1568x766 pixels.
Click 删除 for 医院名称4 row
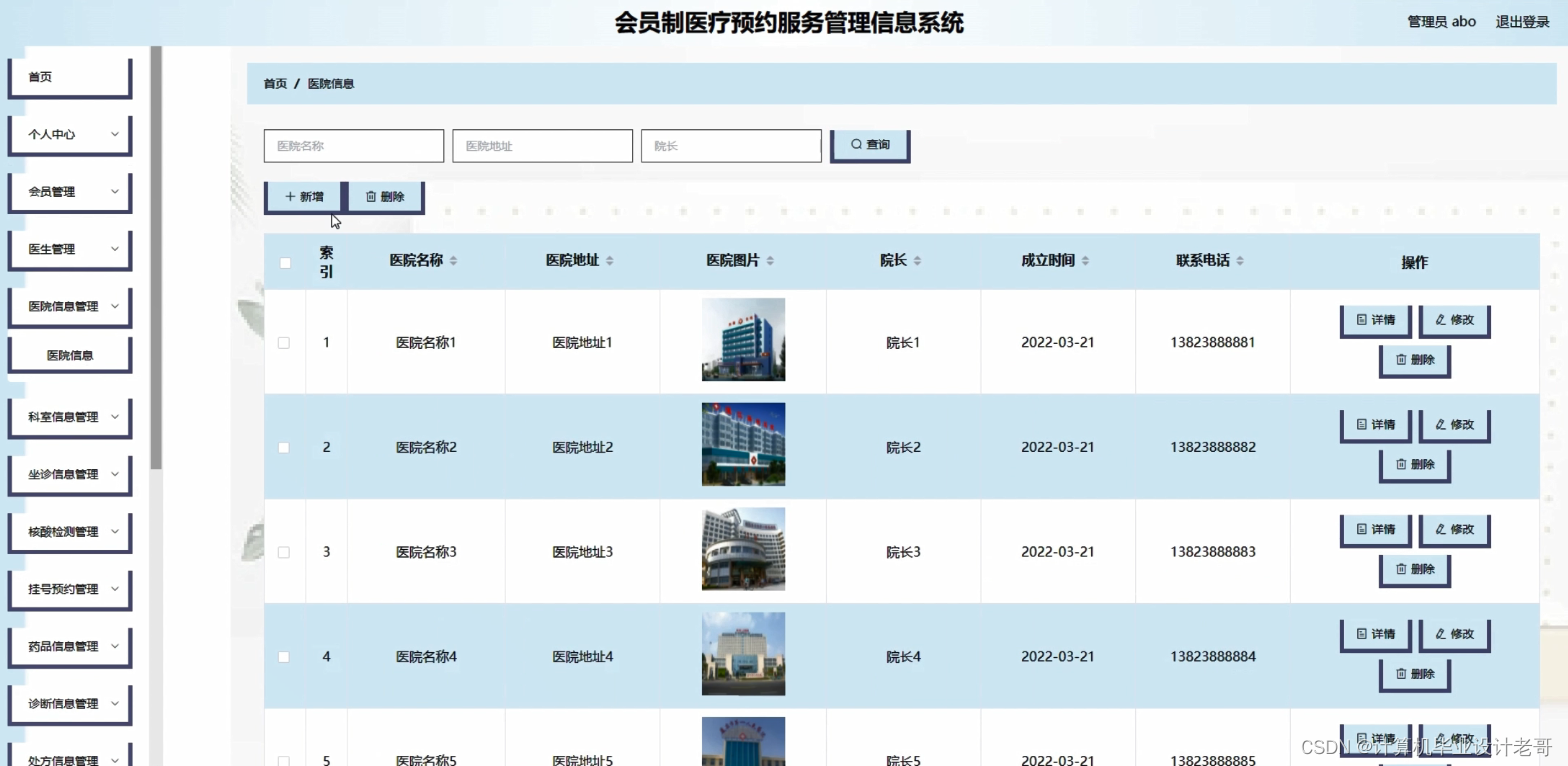click(x=1415, y=674)
